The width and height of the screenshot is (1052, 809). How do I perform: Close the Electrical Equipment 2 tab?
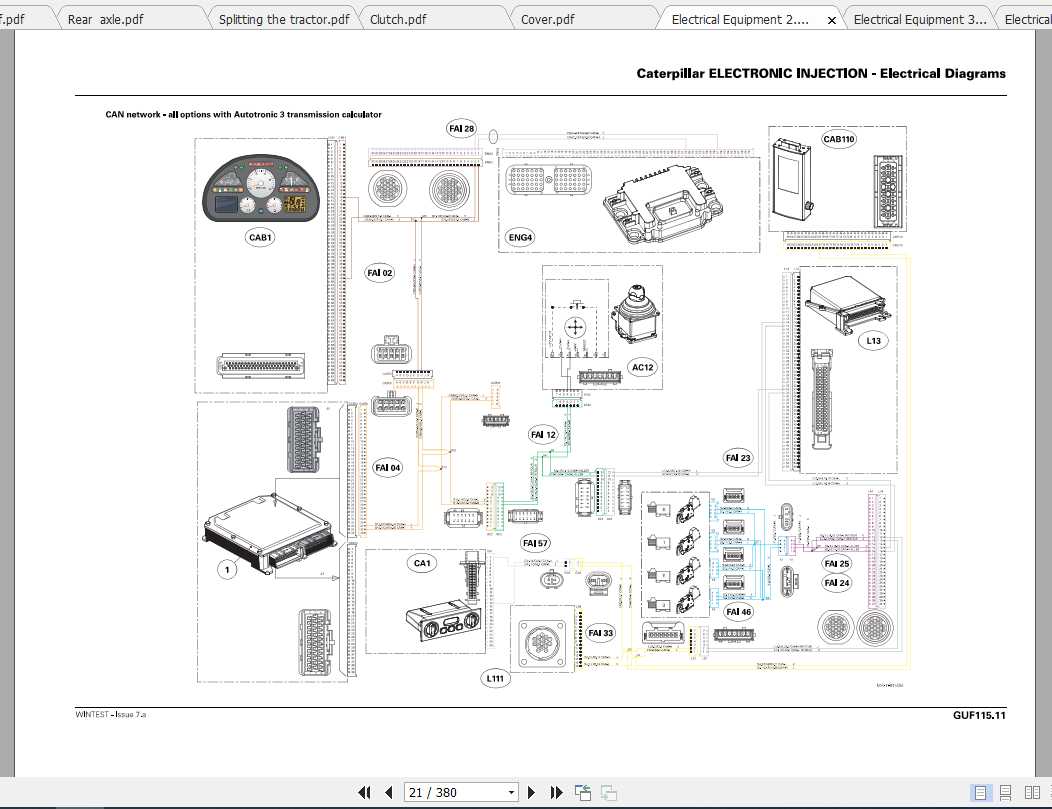pos(831,20)
